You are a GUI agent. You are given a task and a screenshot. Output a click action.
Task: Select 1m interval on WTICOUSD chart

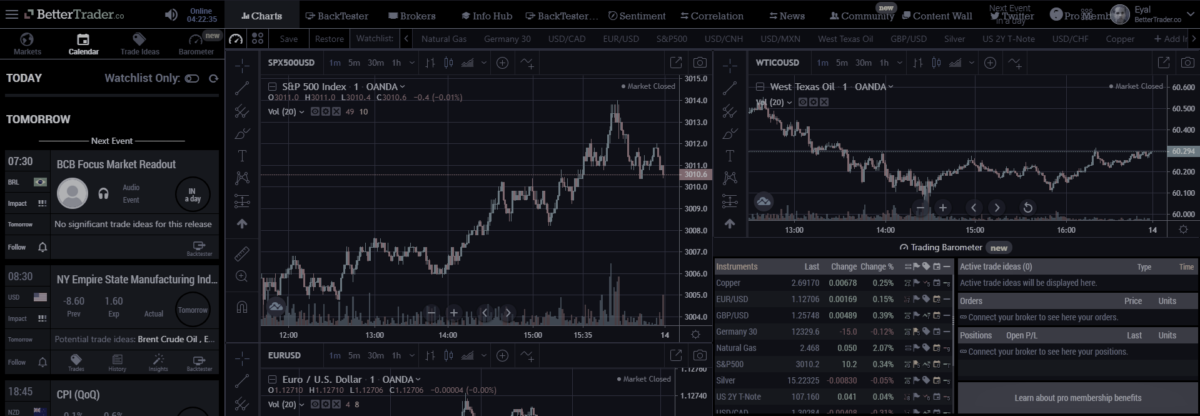click(x=822, y=62)
